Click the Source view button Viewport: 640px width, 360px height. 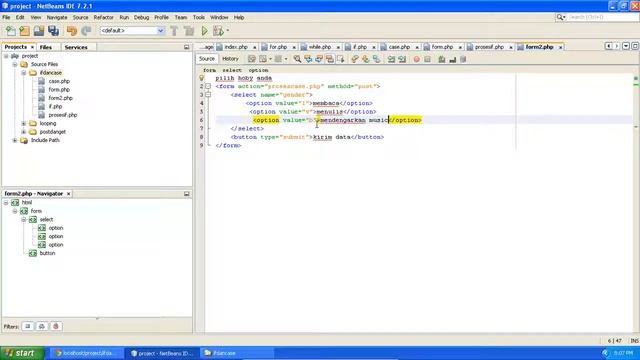click(207, 59)
